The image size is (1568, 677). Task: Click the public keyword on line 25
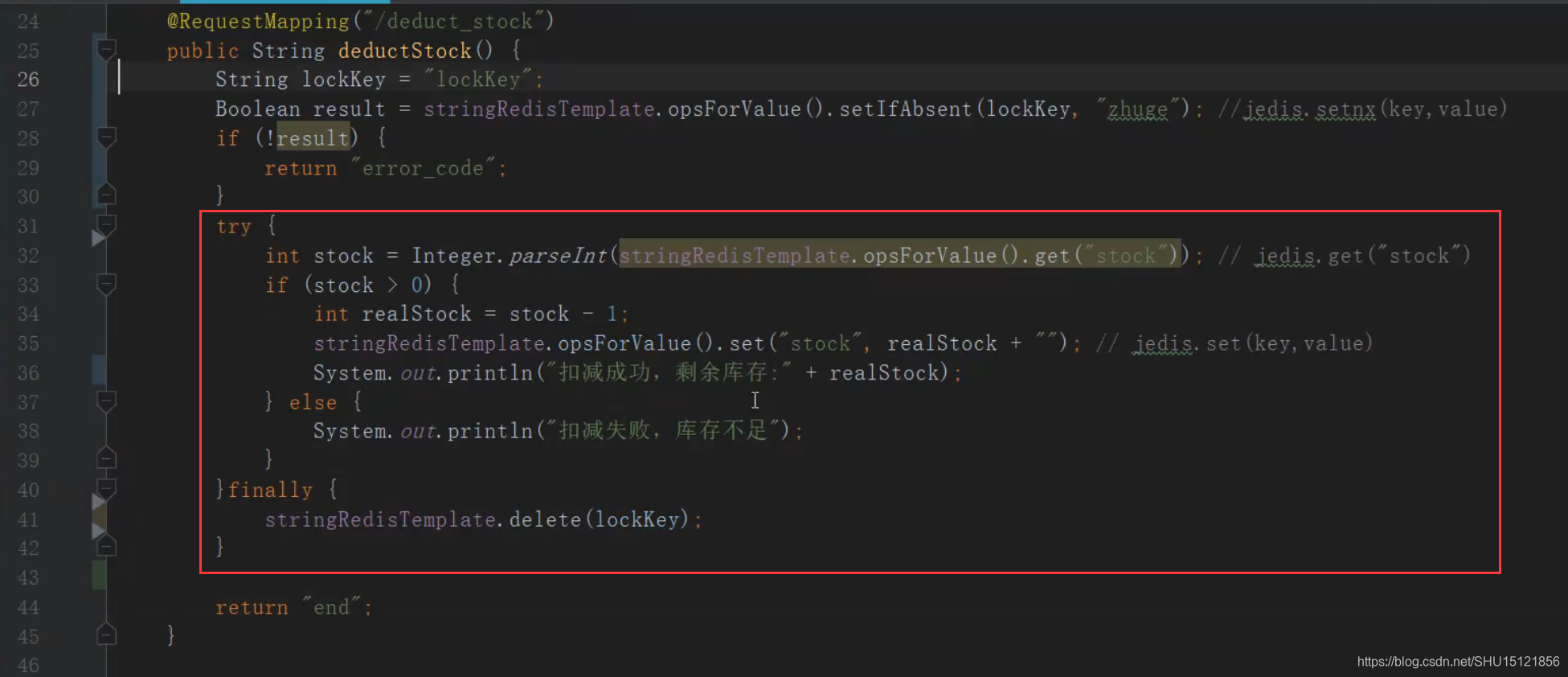(203, 51)
